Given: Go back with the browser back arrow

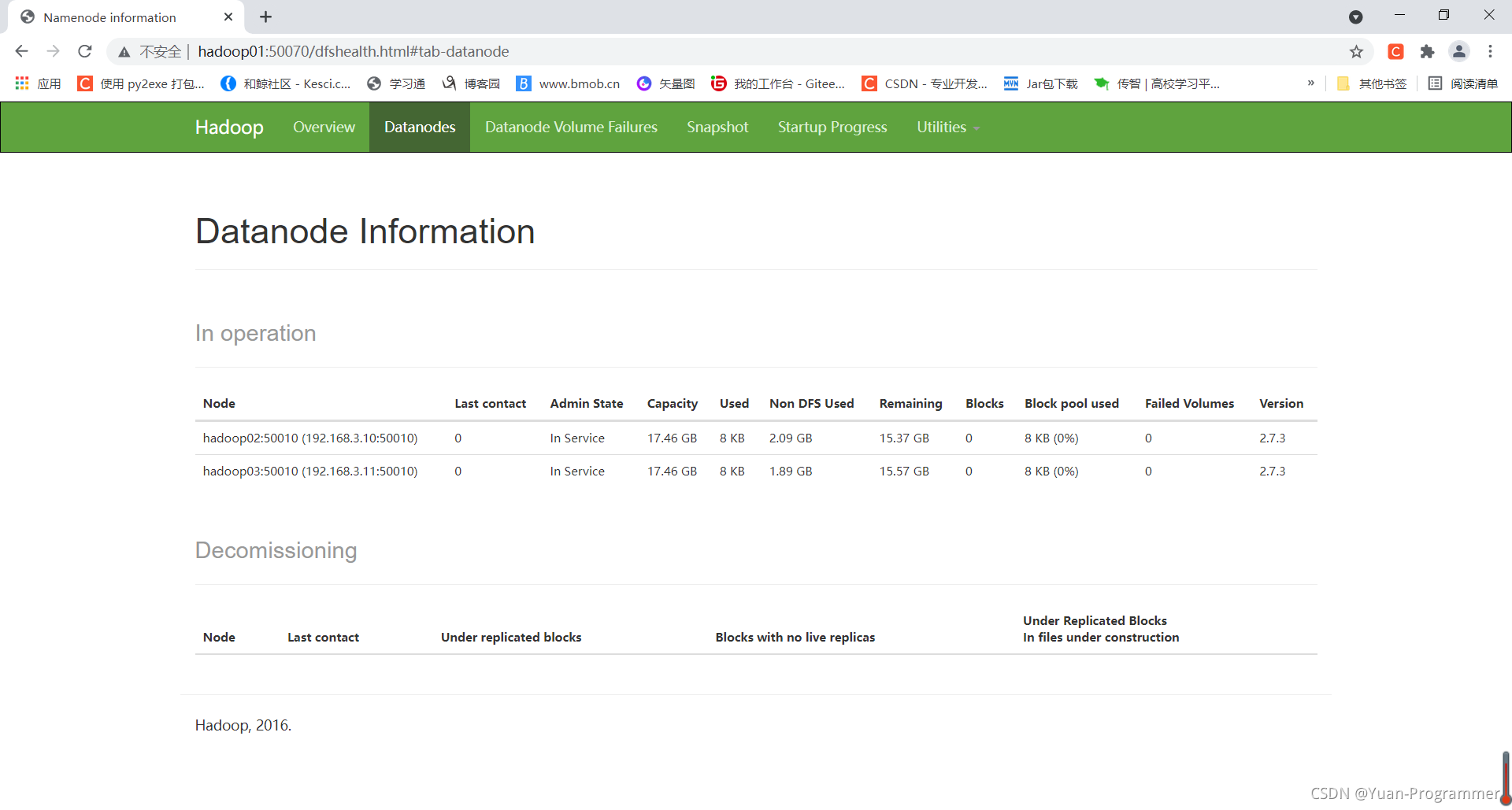Looking at the screenshot, I should 21,51.
